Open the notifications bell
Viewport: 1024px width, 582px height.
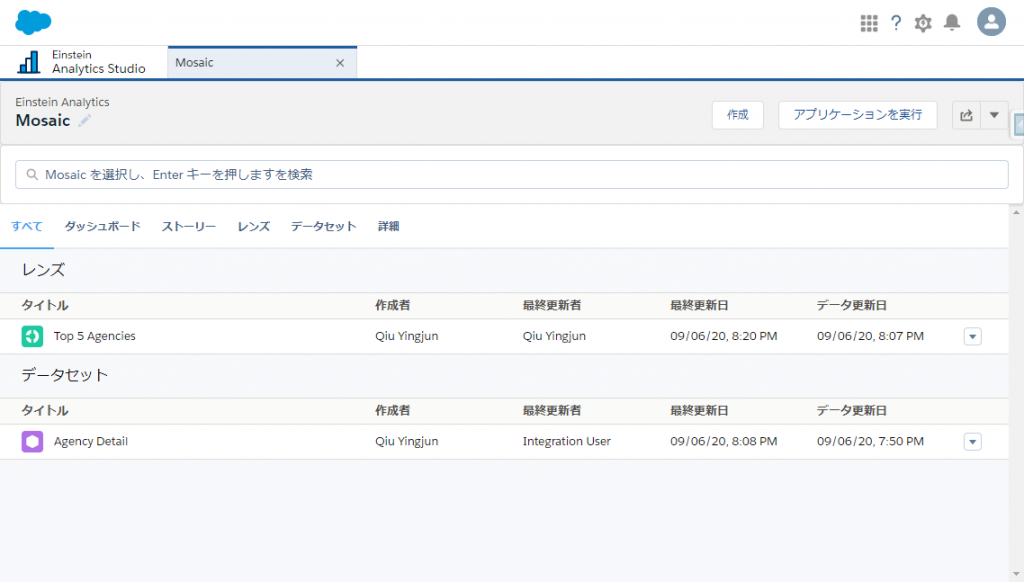coord(952,23)
